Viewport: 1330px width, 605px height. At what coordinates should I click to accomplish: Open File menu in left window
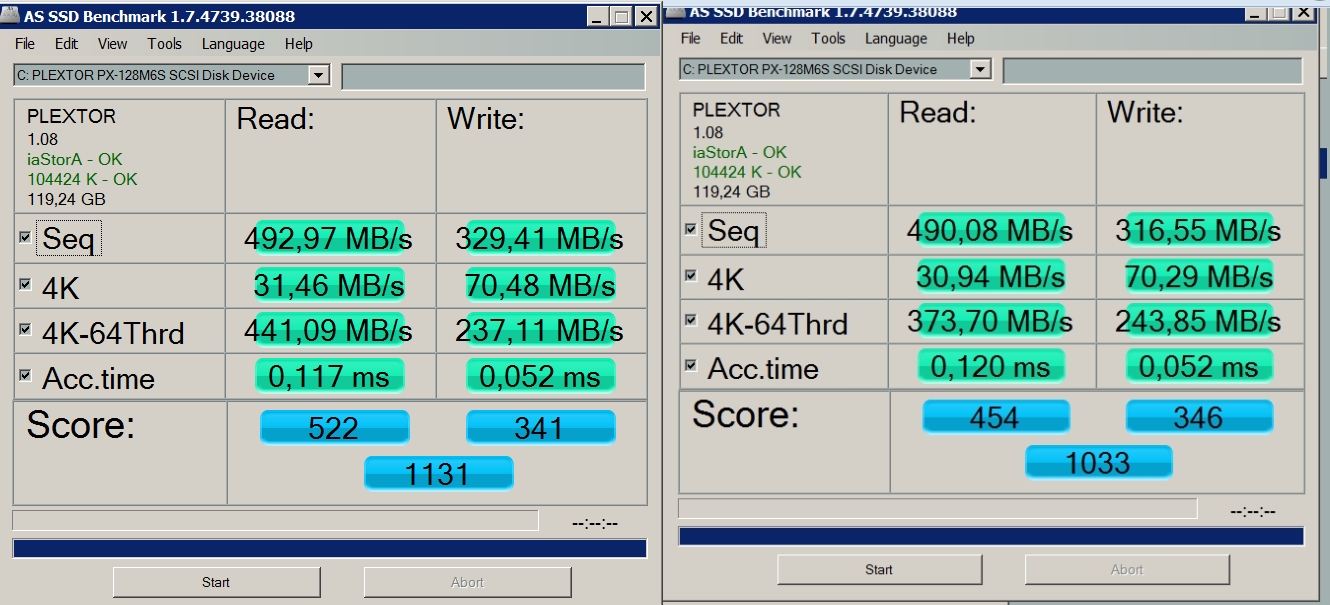pyautogui.click(x=25, y=44)
